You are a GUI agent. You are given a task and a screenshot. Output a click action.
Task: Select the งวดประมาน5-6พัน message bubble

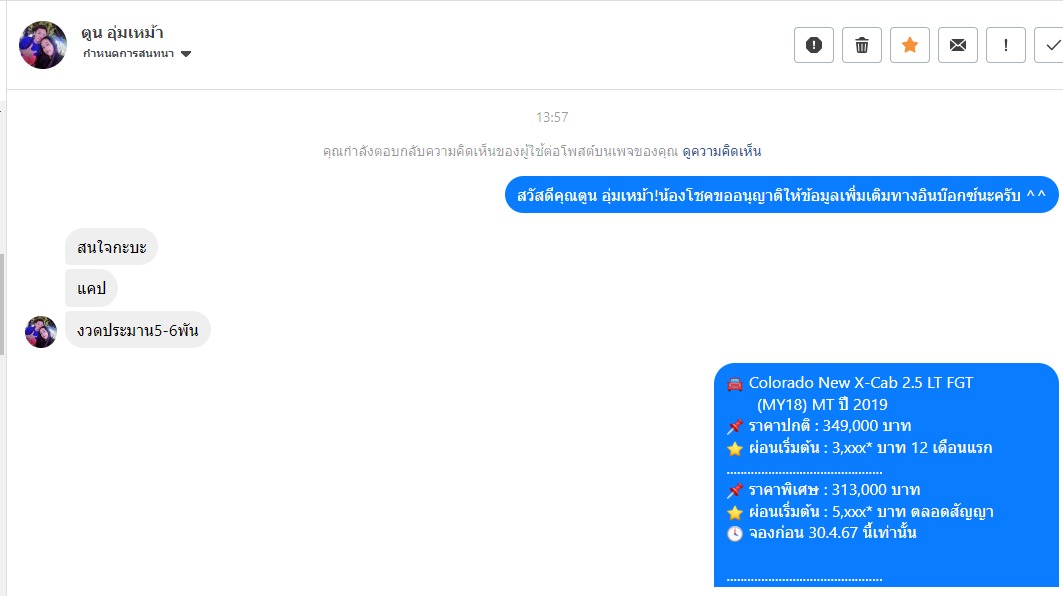(x=138, y=330)
